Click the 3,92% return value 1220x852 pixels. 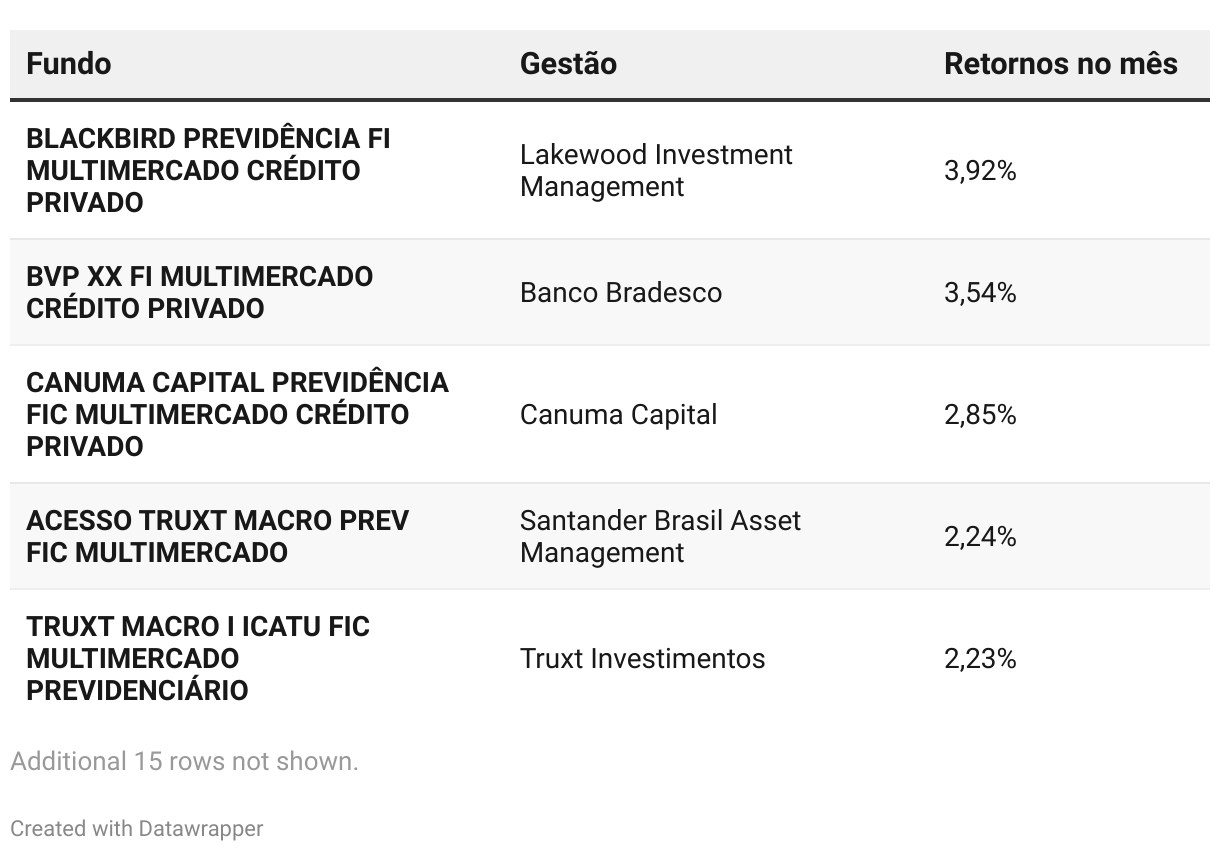(980, 171)
